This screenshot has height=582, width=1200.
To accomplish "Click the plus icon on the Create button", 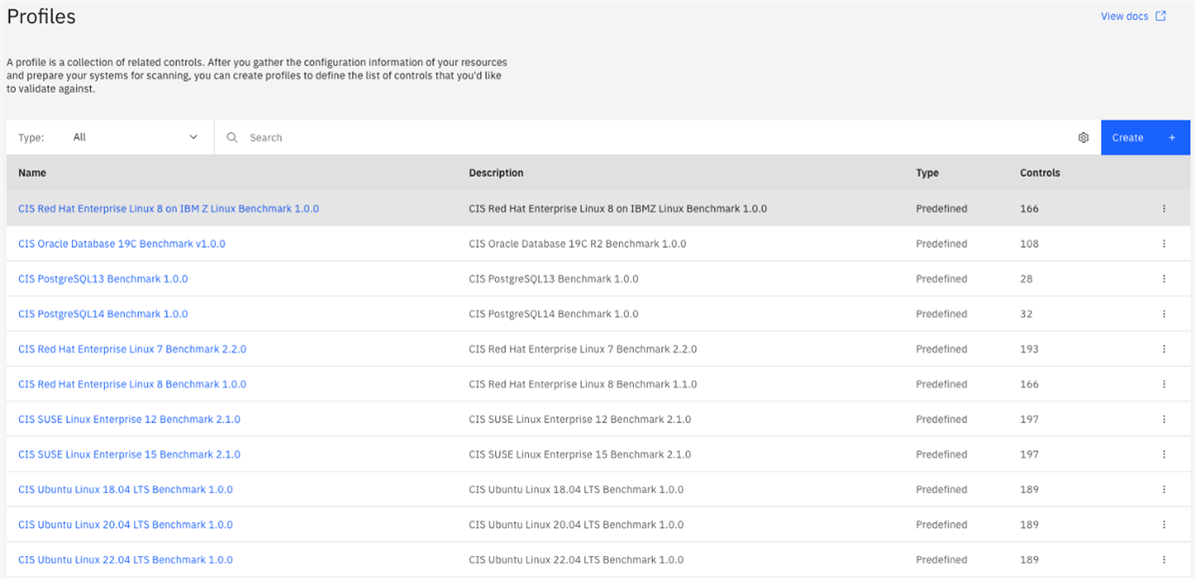I will click(1170, 137).
